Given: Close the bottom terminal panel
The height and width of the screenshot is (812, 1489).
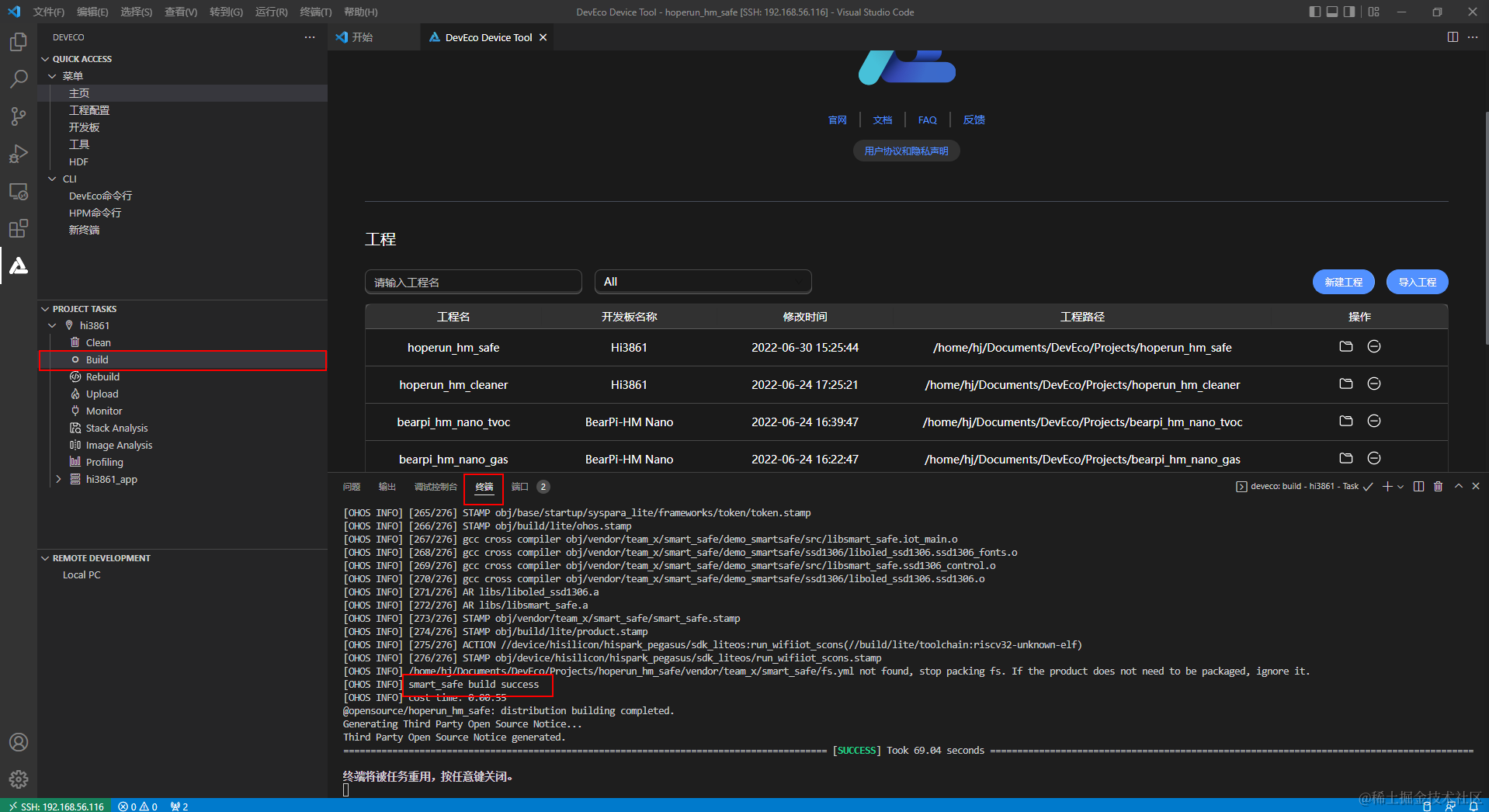Looking at the screenshot, I should tap(1476, 486).
